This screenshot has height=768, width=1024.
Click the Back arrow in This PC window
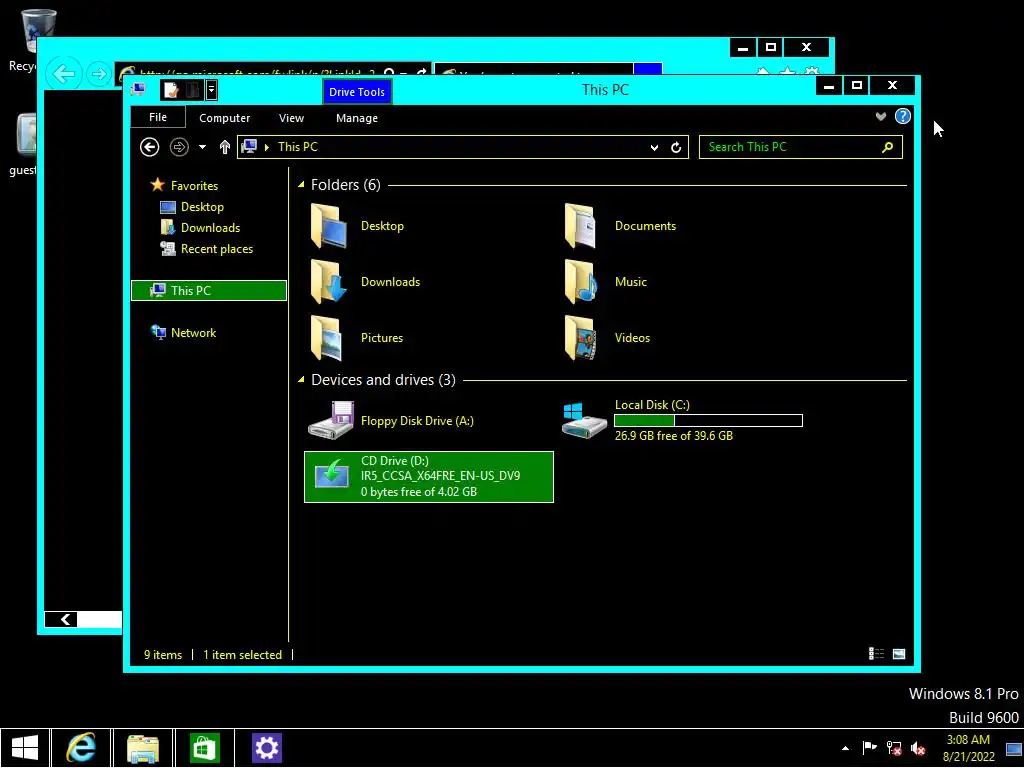coord(150,147)
